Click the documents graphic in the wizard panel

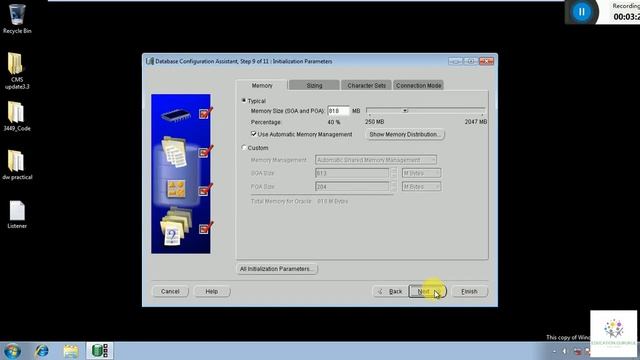[x=175, y=152]
